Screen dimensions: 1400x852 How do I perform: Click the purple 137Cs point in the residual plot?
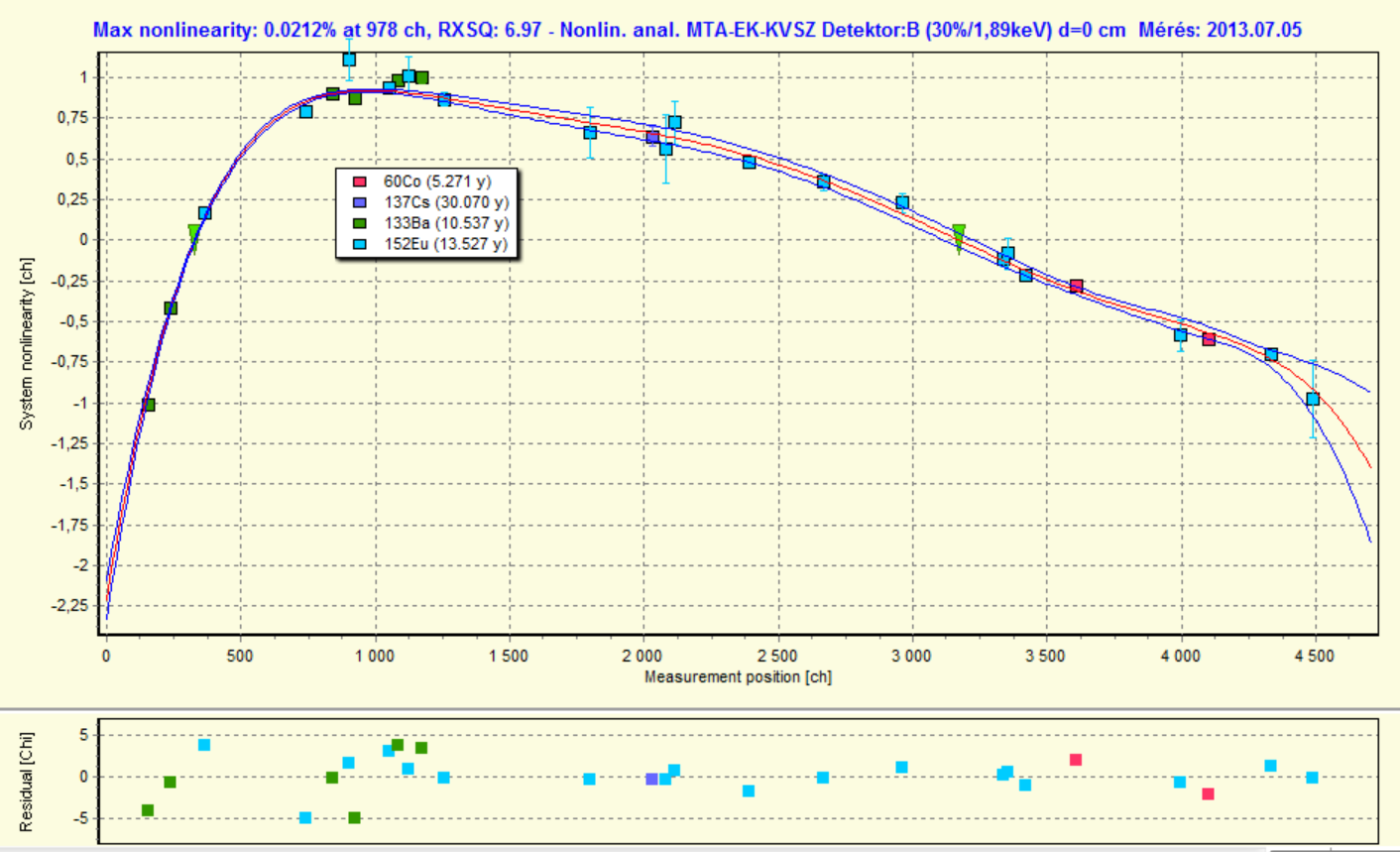coord(651,780)
